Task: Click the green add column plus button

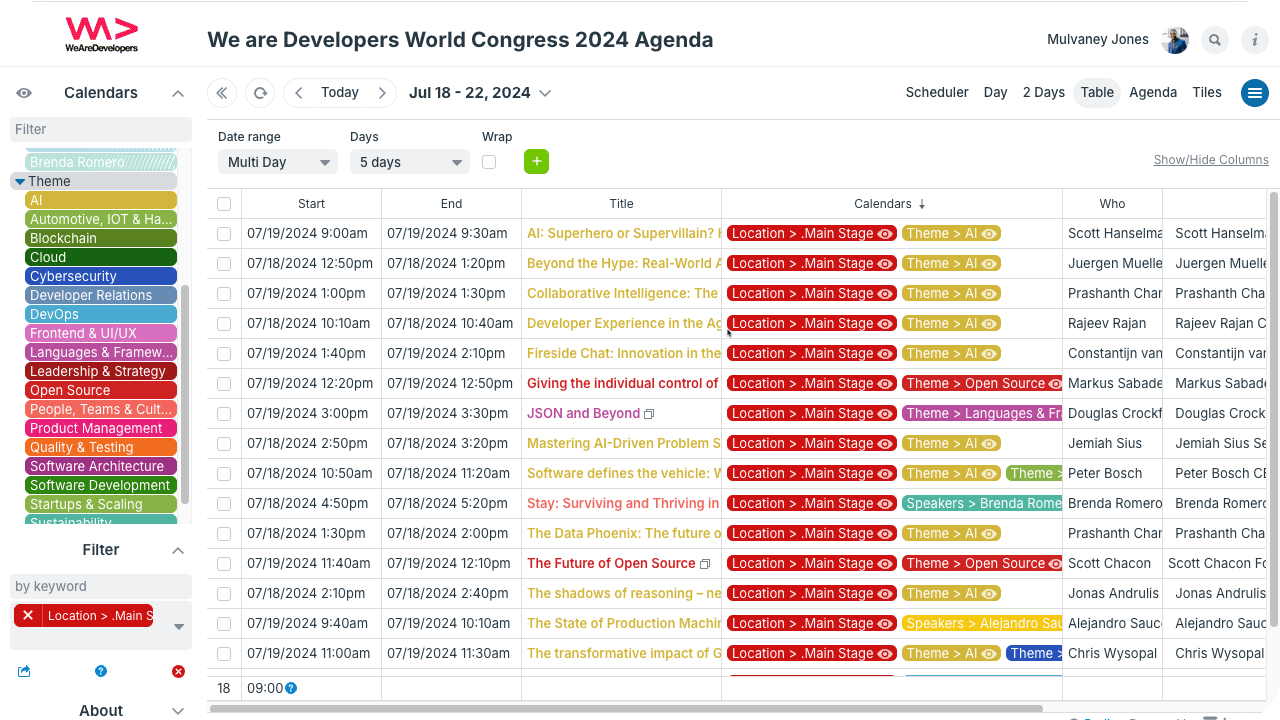Action: tap(536, 162)
